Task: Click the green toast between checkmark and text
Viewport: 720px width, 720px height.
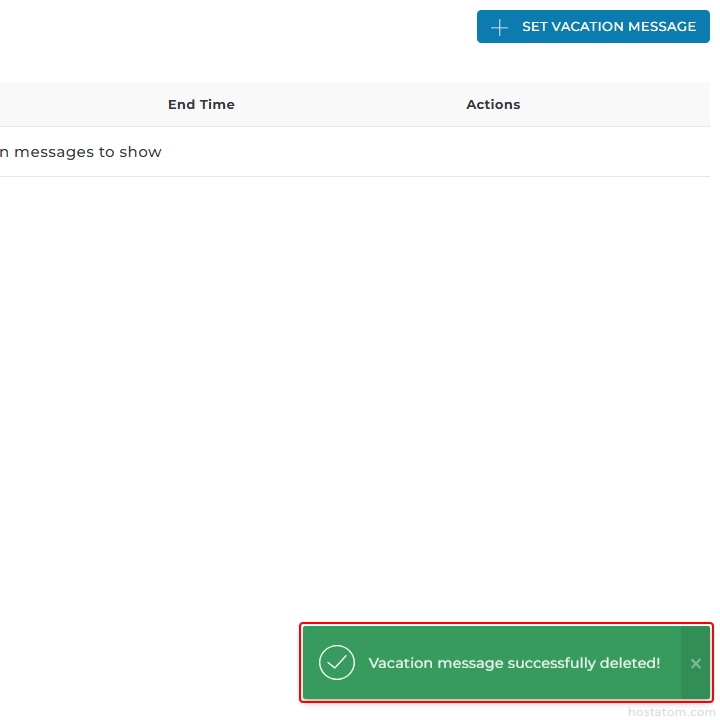Action: [x=361, y=663]
